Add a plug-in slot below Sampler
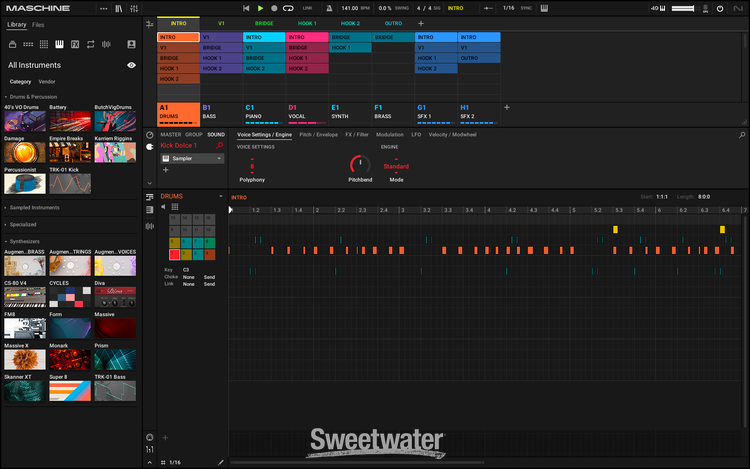 coord(166,170)
